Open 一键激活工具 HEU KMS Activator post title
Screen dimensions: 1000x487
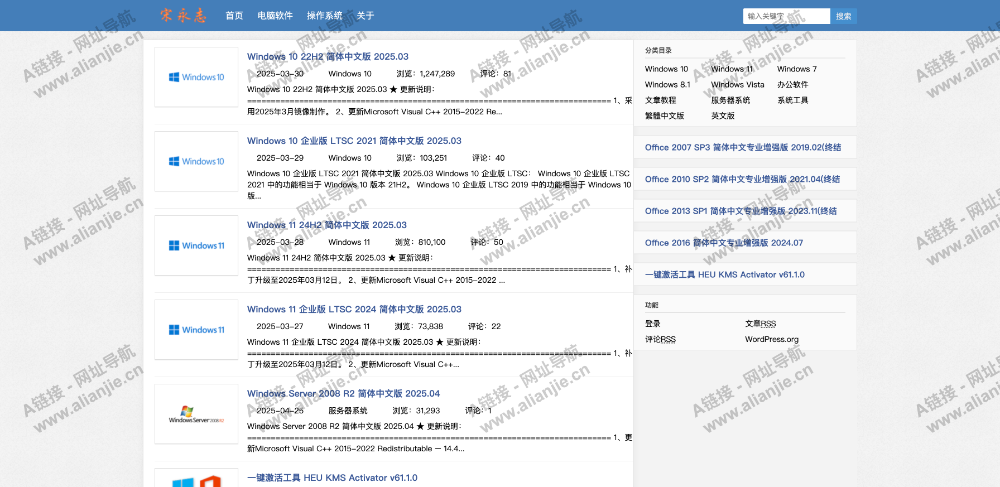click(x=332, y=477)
